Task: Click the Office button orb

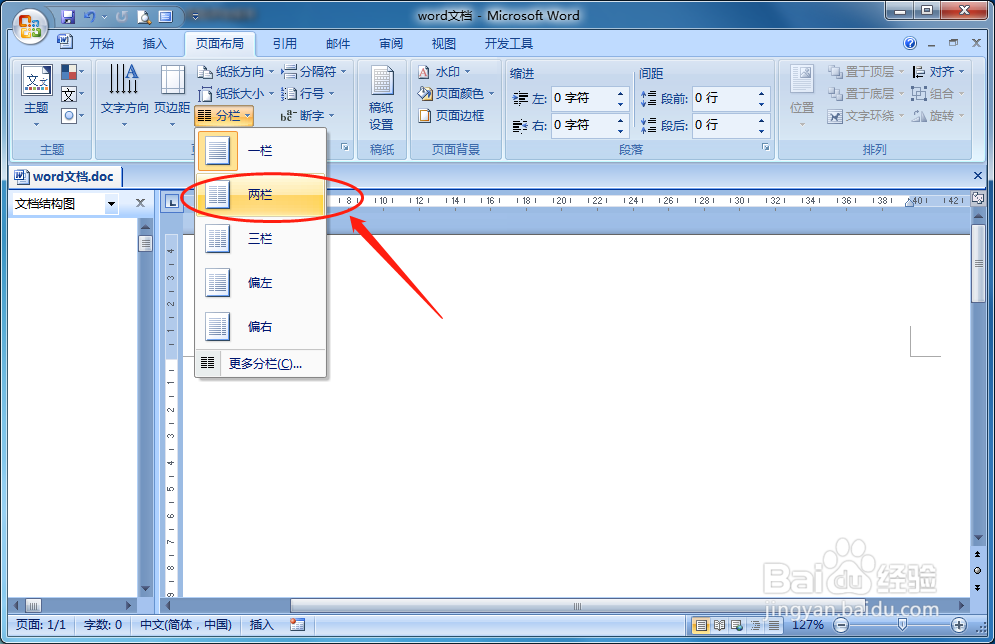Action: [x=30, y=26]
